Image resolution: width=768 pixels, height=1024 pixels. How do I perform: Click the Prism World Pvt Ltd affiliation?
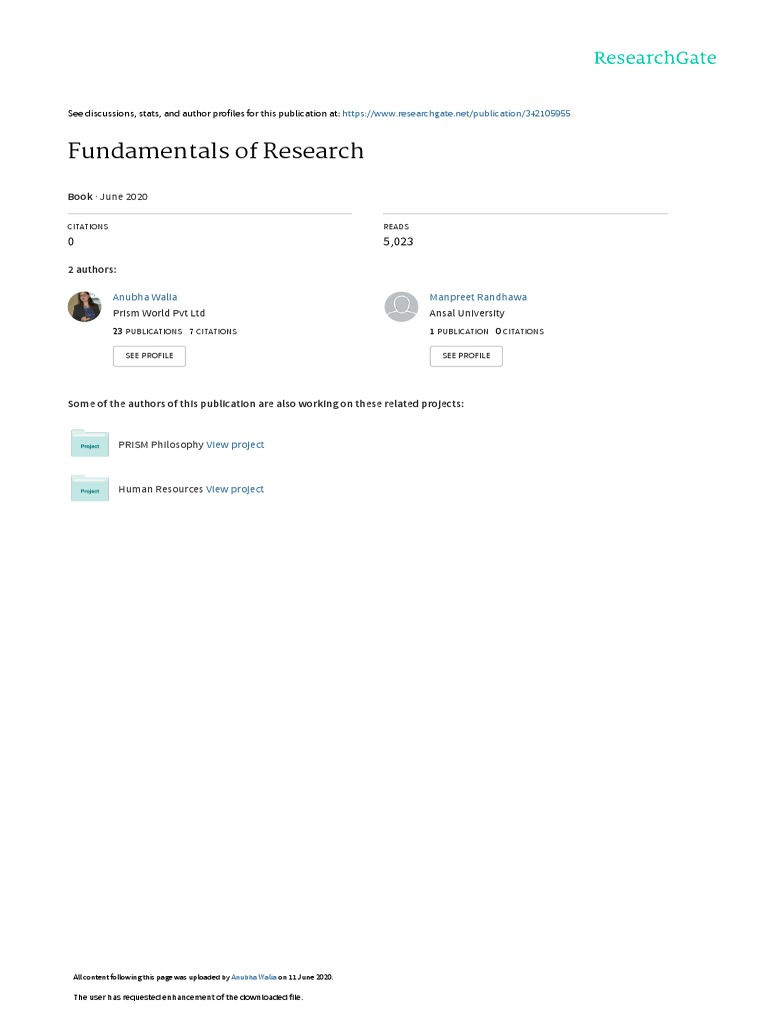point(159,313)
